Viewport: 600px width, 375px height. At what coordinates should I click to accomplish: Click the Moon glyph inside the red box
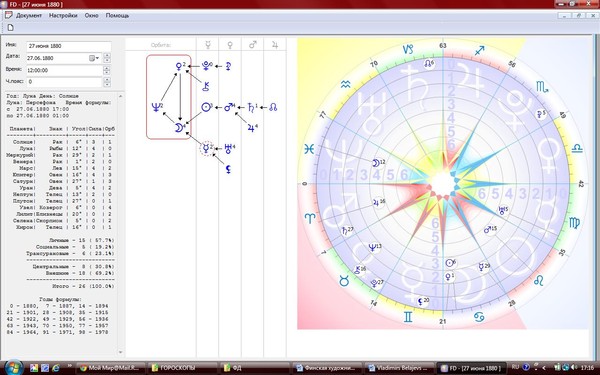179,127
